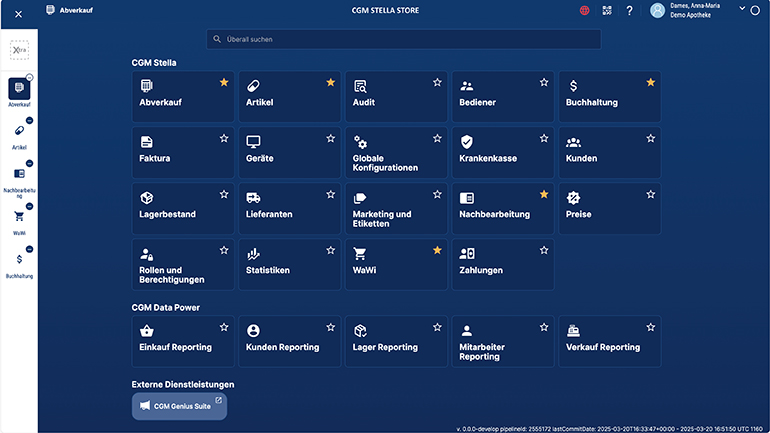Close the Abverkauf sidebar tab badge
The width and height of the screenshot is (770, 433).
coord(30,77)
